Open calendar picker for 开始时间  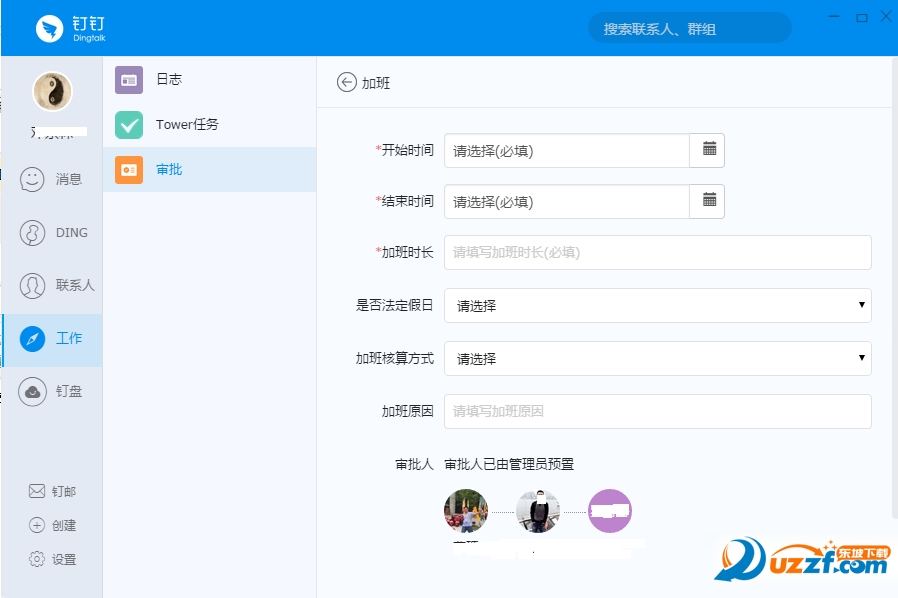(x=708, y=150)
